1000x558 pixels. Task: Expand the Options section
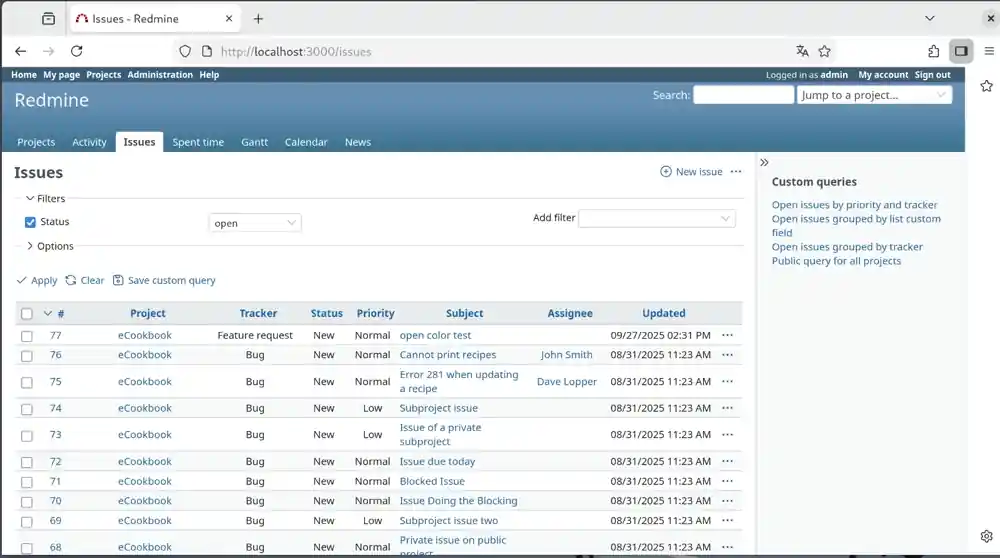pos(50,246)
